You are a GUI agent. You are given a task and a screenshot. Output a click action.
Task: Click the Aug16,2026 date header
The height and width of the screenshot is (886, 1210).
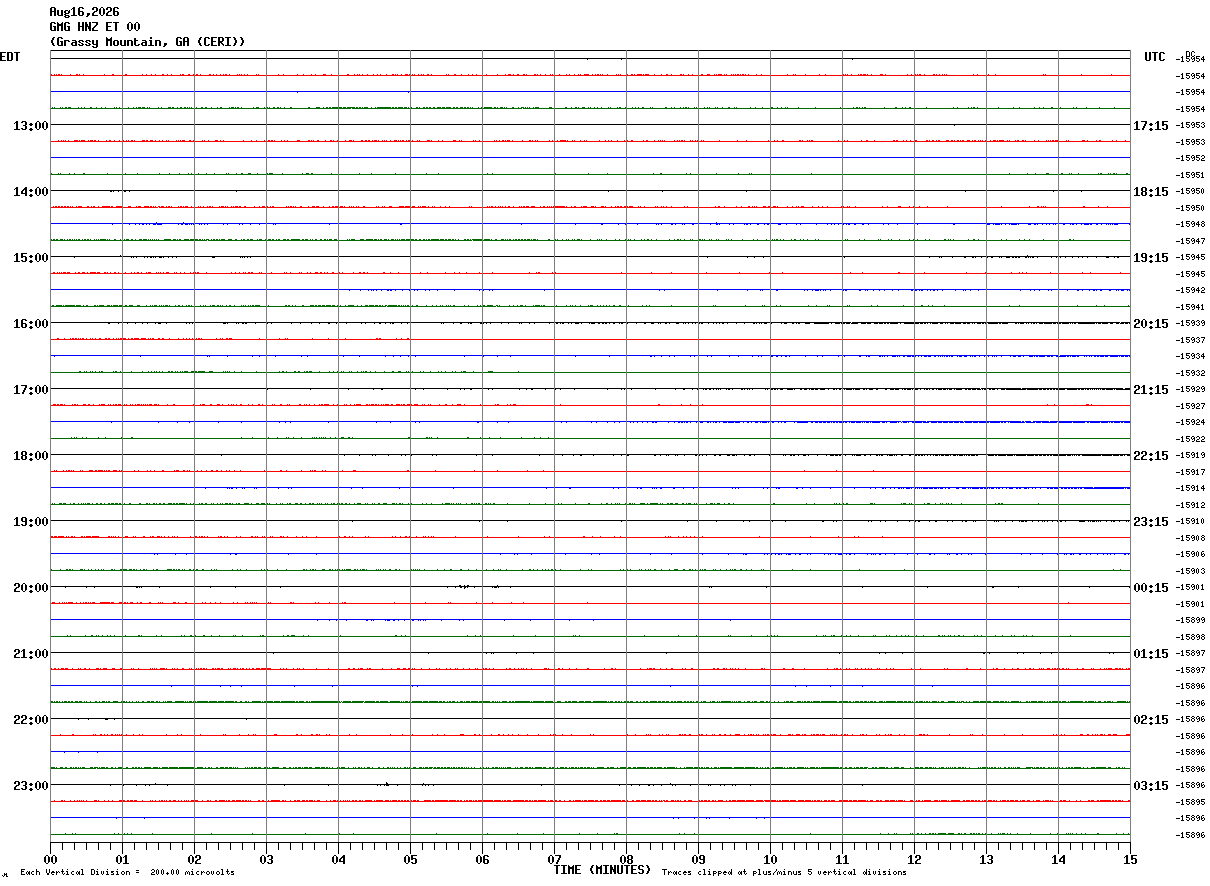pos(84,12)
